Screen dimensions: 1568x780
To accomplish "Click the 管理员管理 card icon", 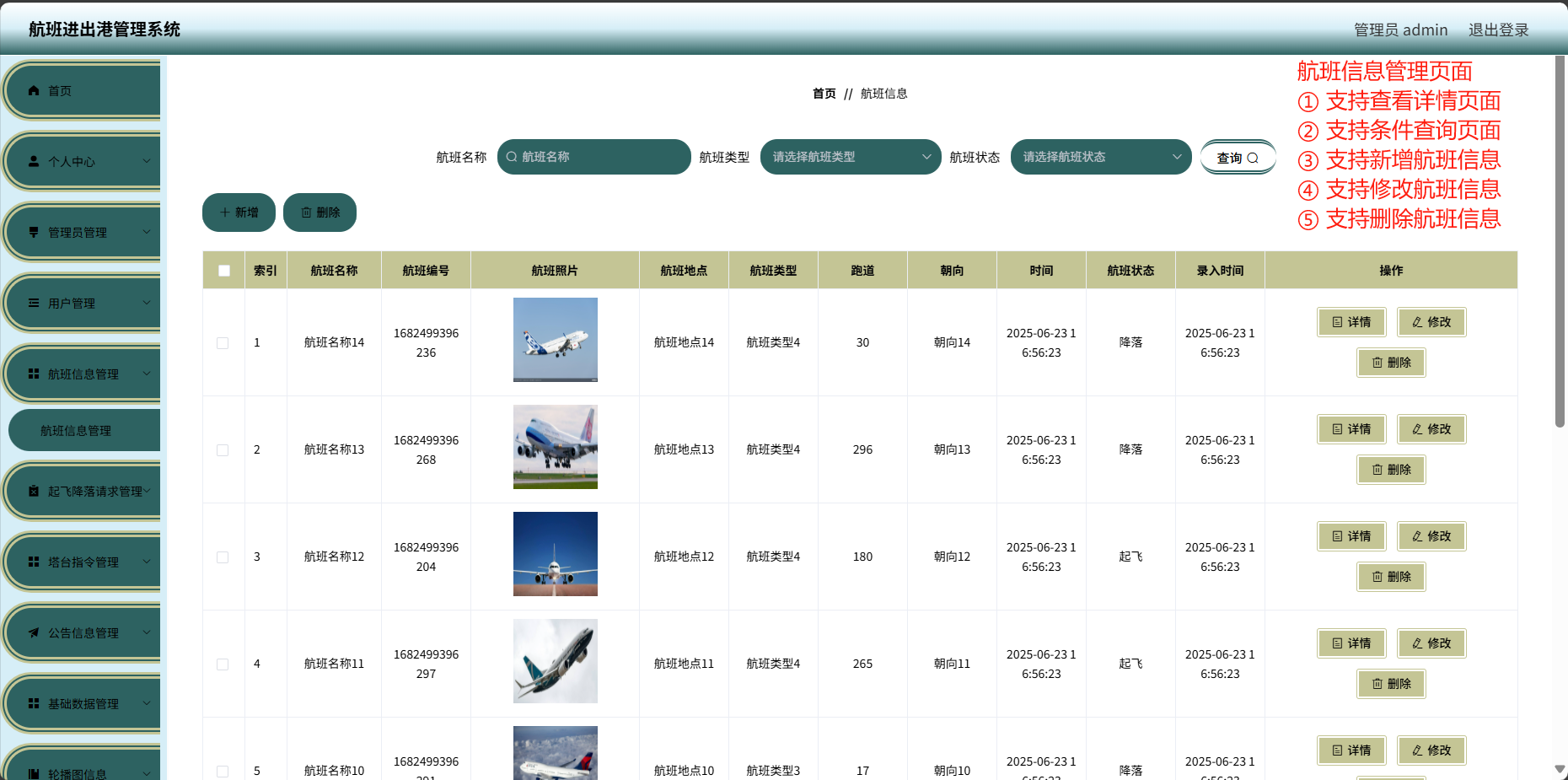I will click(35, 231).
